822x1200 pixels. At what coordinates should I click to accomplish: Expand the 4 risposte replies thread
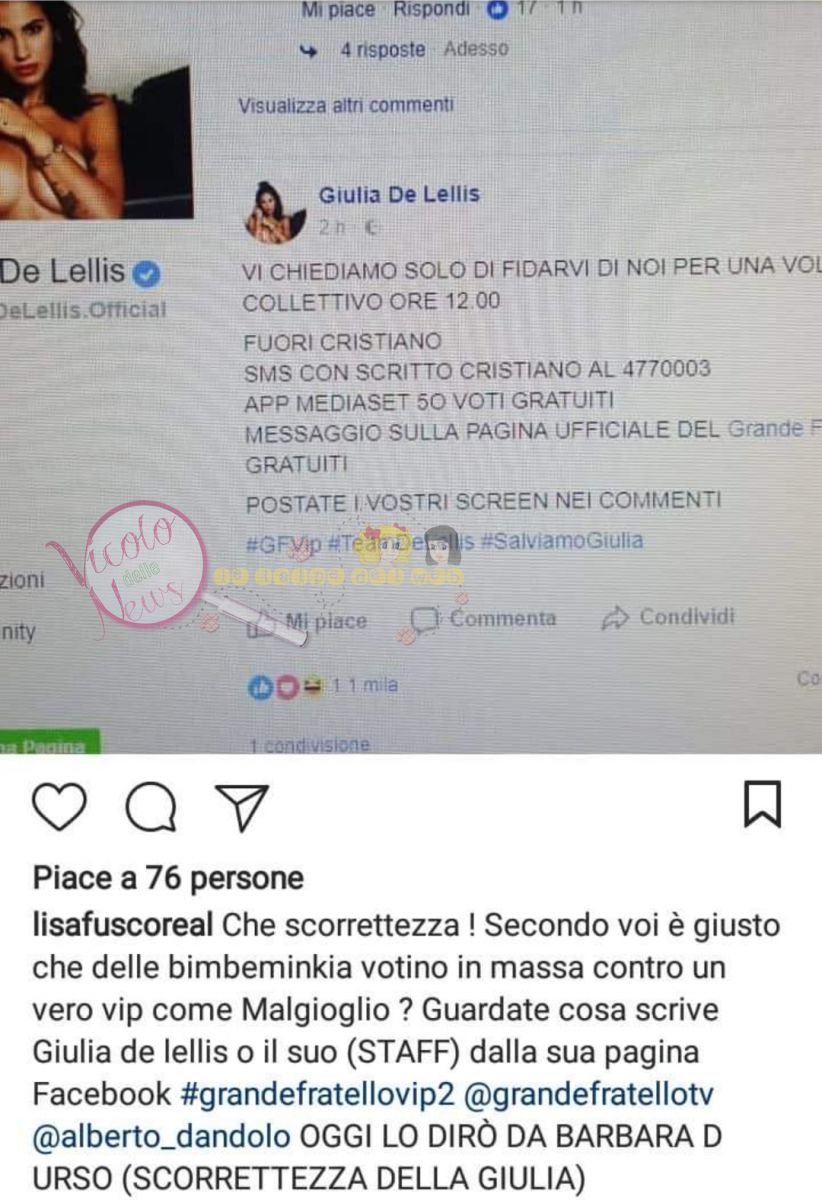[x=382, y=49]
